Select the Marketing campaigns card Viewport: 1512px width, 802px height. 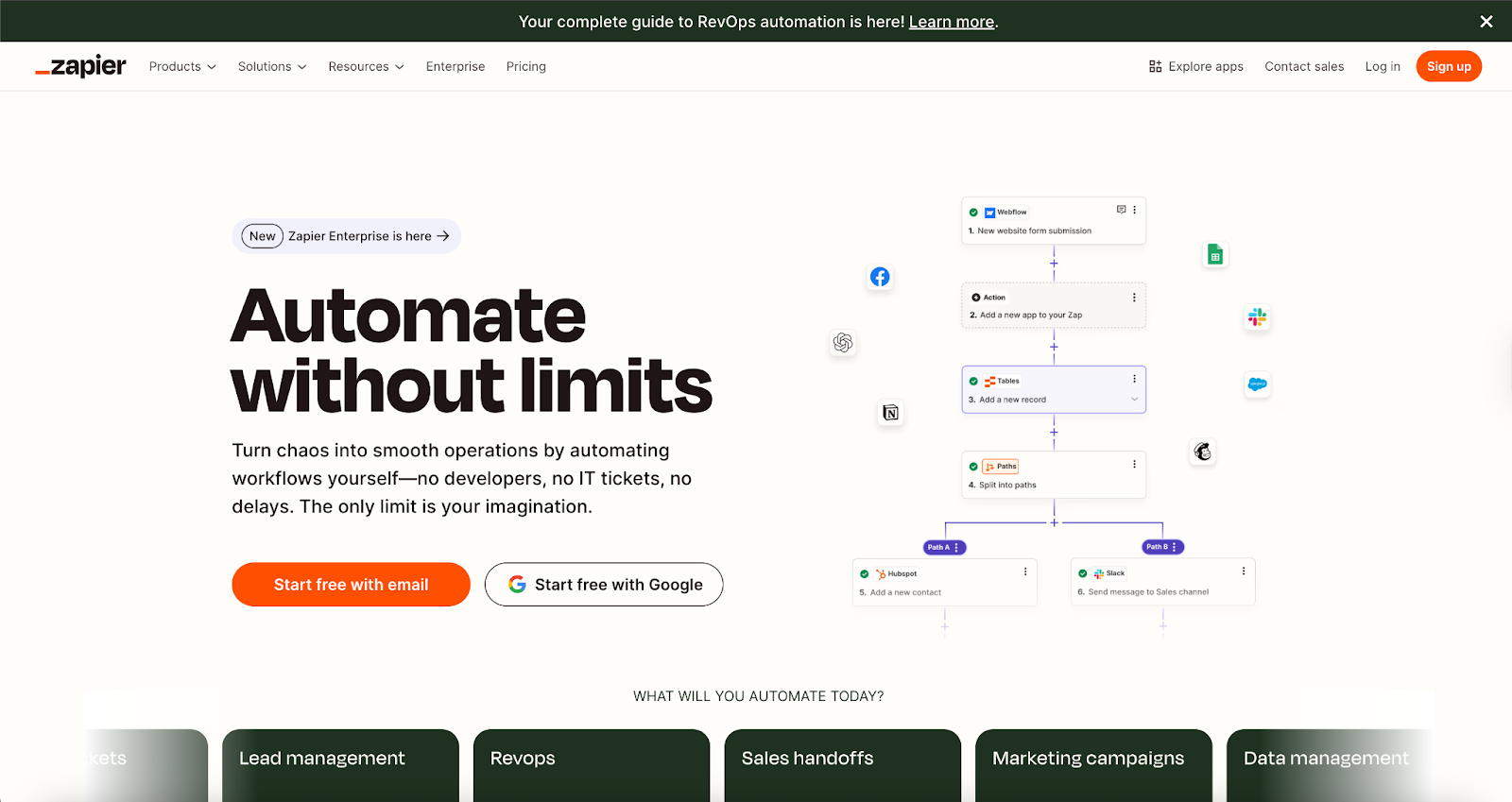pos(1093,765)
